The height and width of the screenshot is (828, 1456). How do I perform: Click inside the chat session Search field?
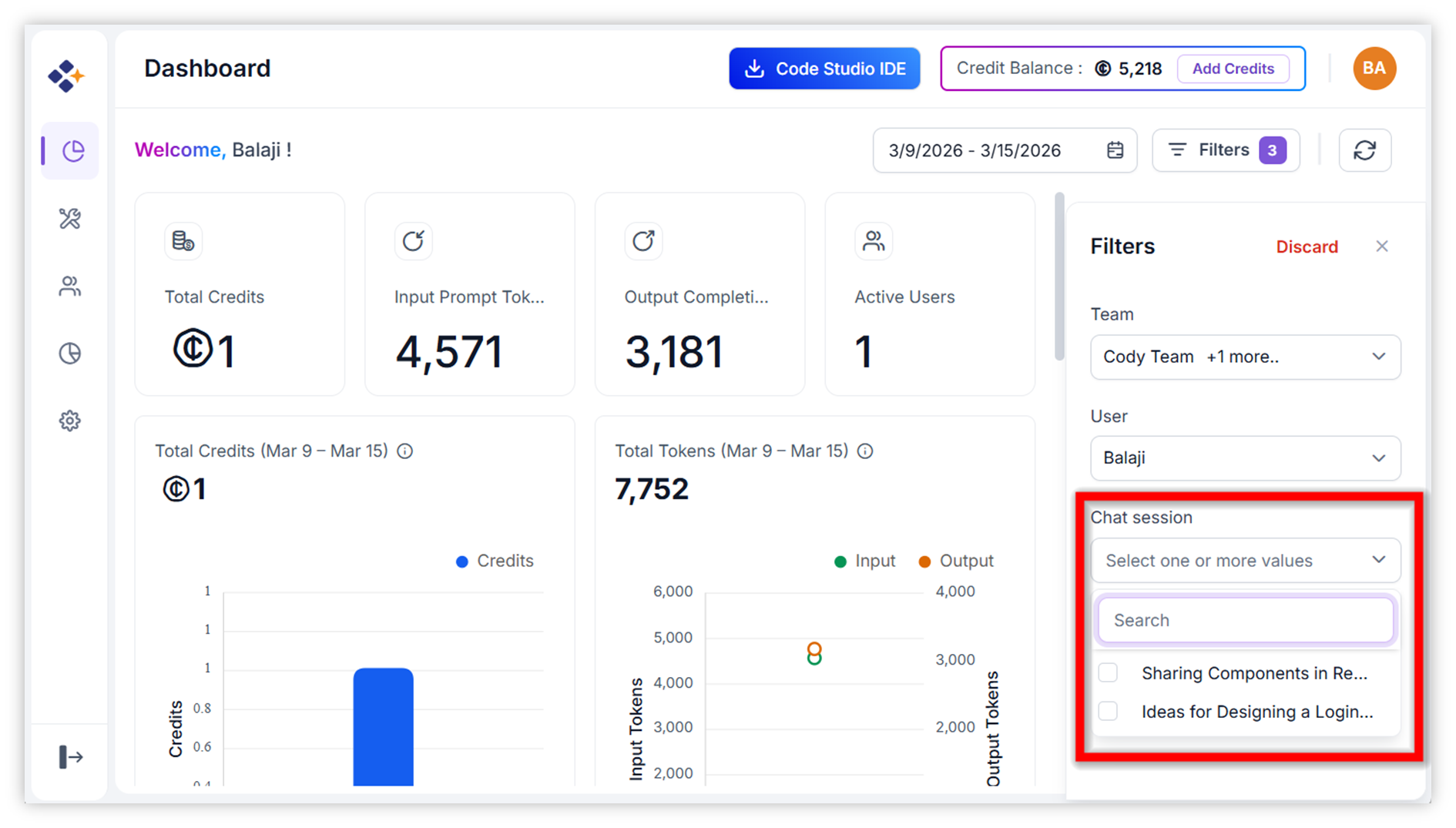tap(1245, 620)
